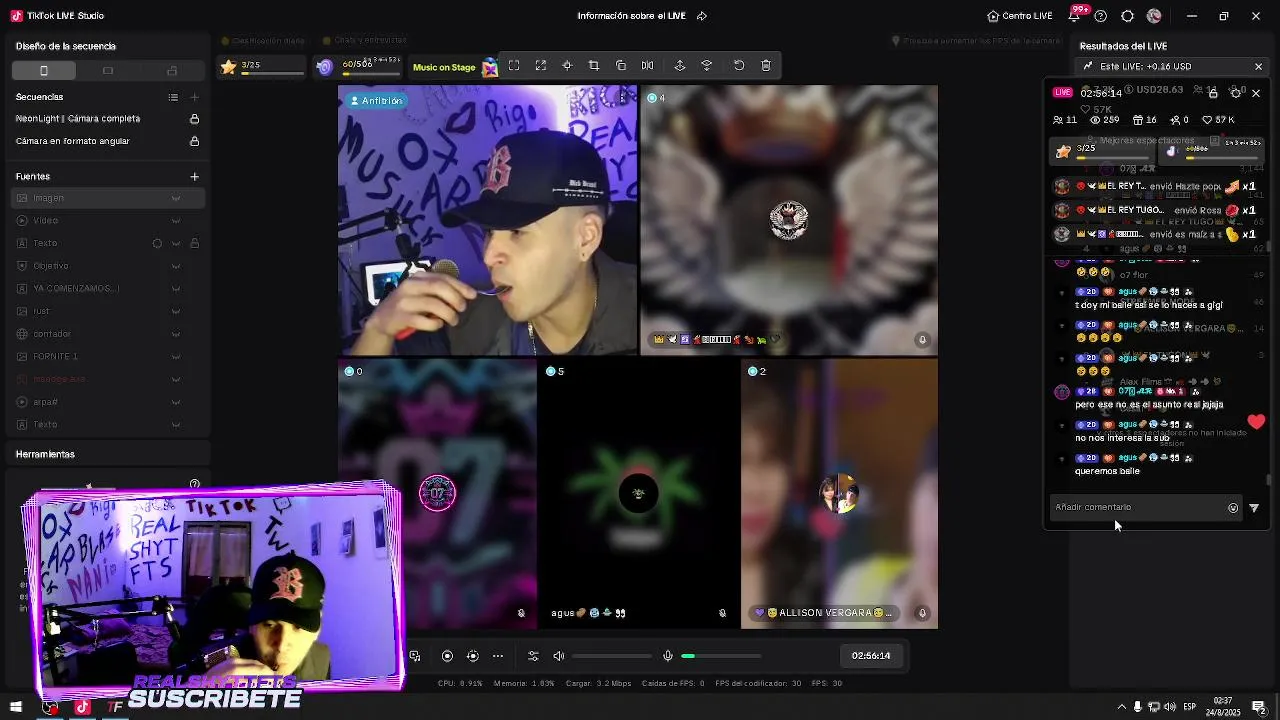Screen dimensions: 1280x720
Task: Adjust the microphone level slider
Action: [x=721, y=656]
